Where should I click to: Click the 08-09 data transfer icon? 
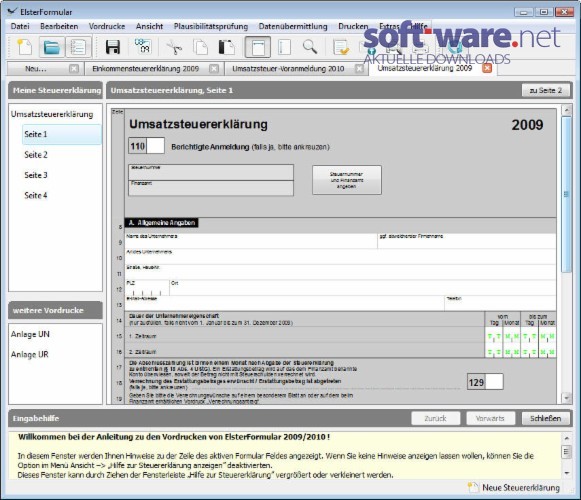(x=143, y=46)
